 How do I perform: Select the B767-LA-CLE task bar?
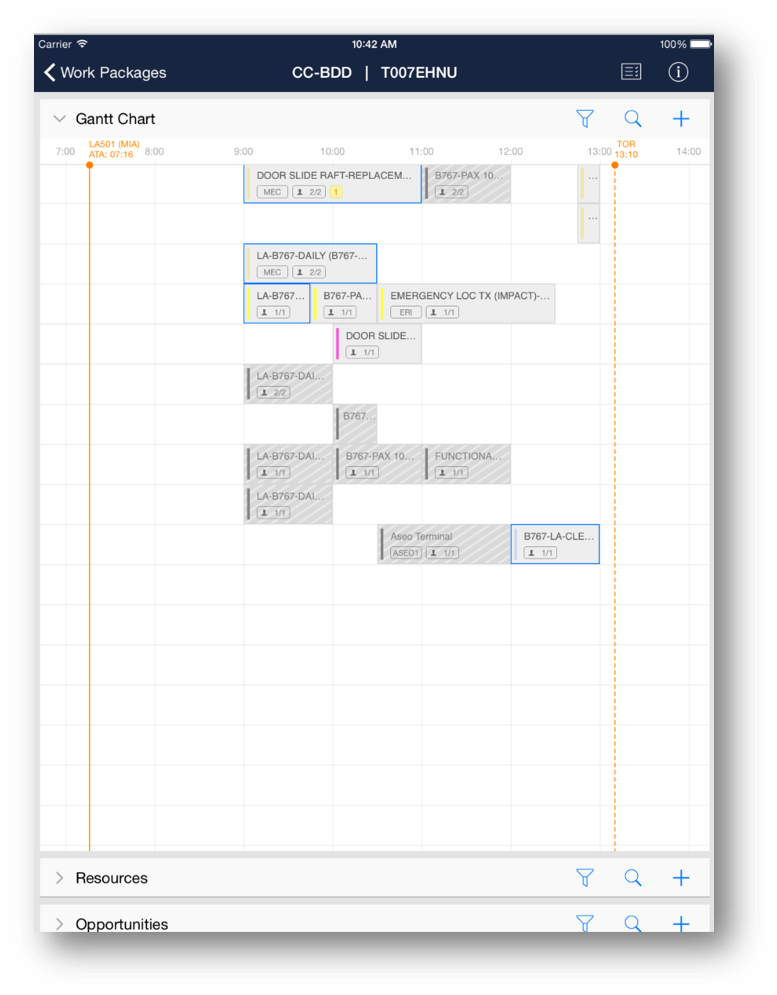[555, 544]
